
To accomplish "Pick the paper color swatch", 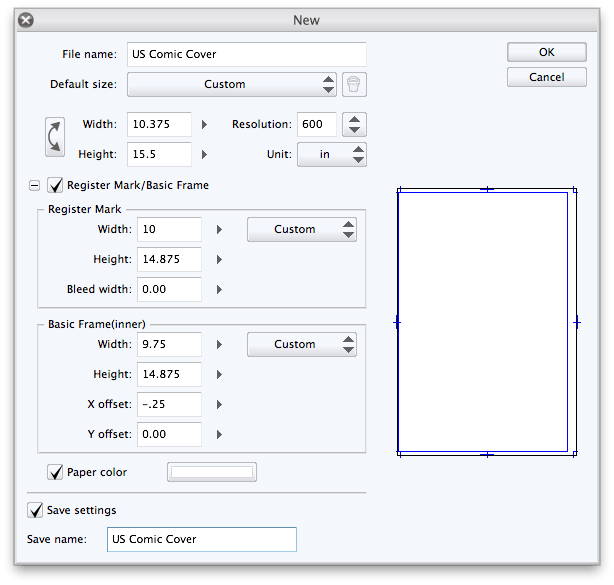I will coord(212,472).
